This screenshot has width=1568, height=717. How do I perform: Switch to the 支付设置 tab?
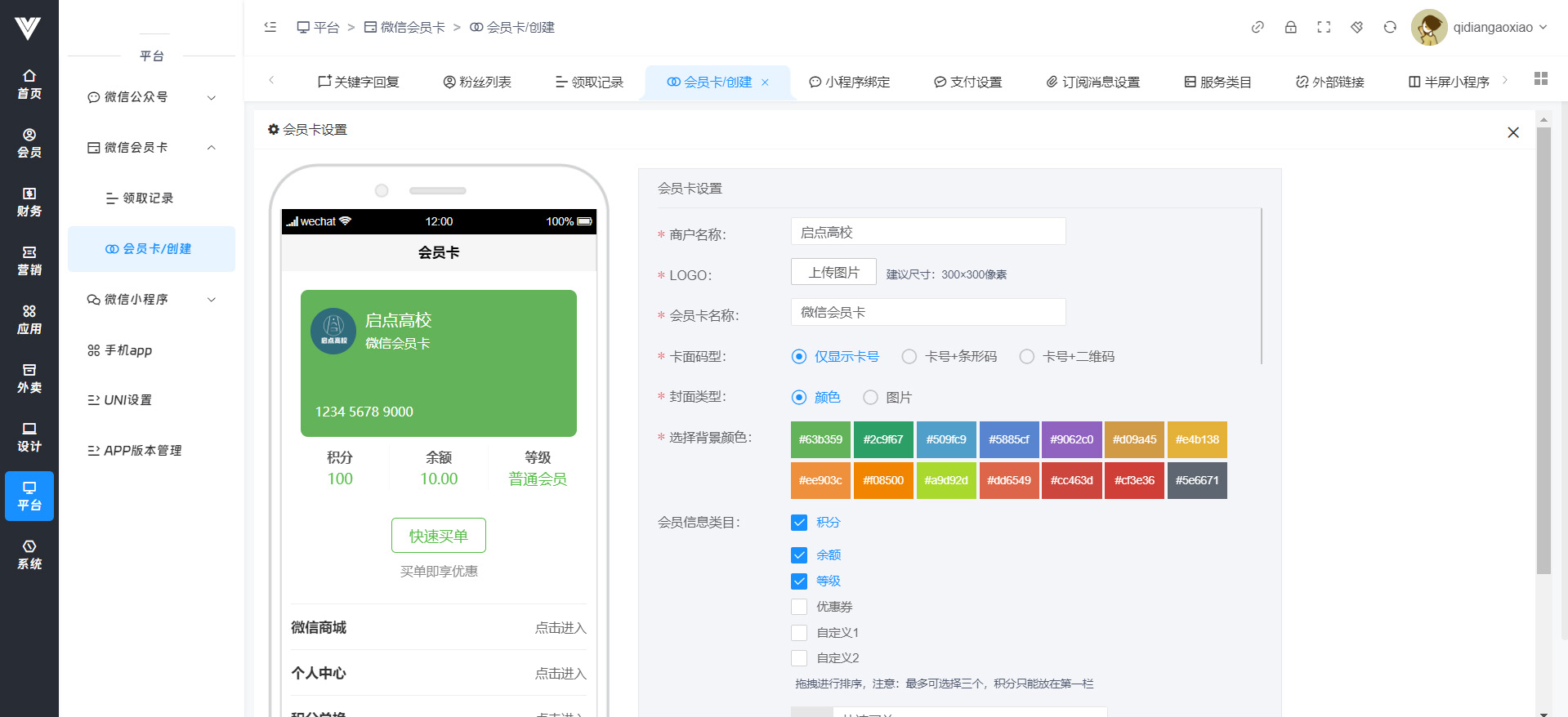[967, 82]
